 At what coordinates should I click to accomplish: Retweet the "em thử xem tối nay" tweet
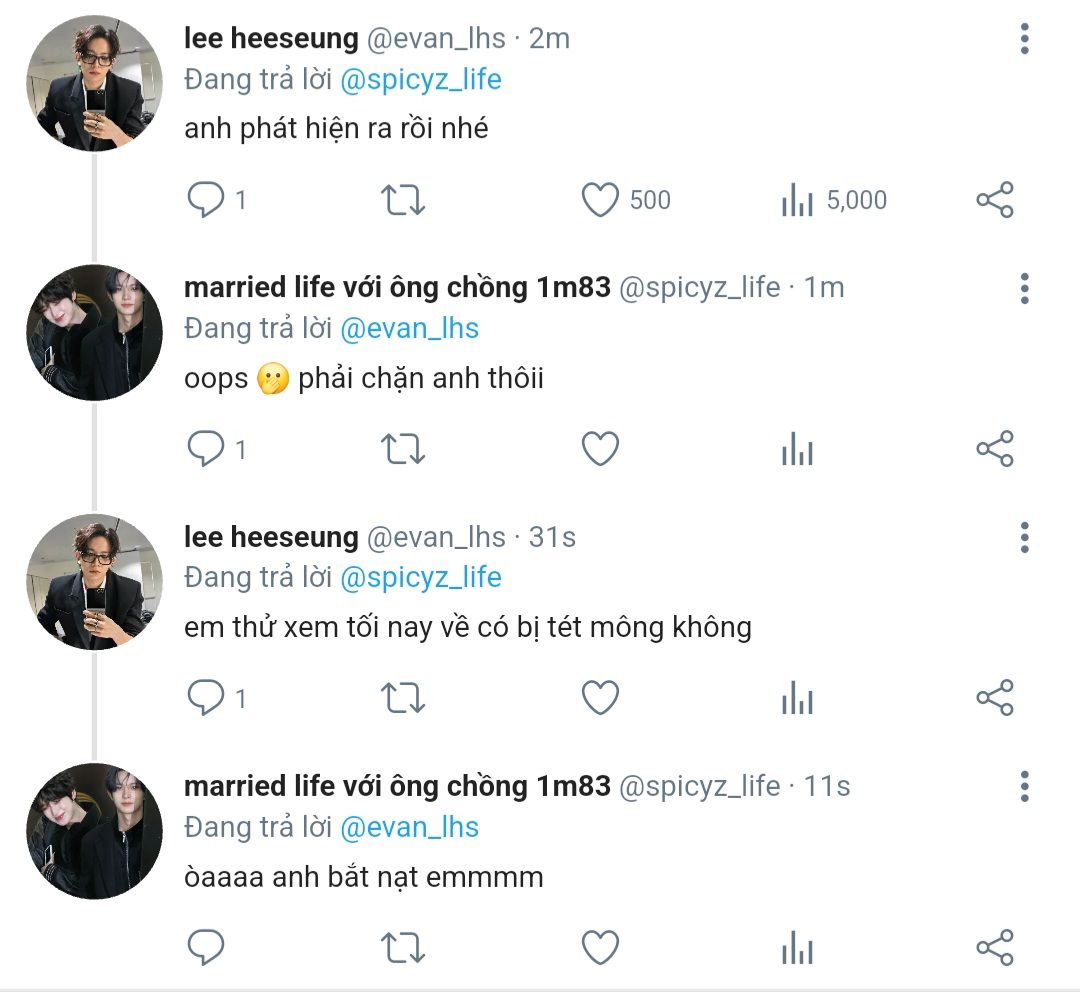click(x=404, y=698)
